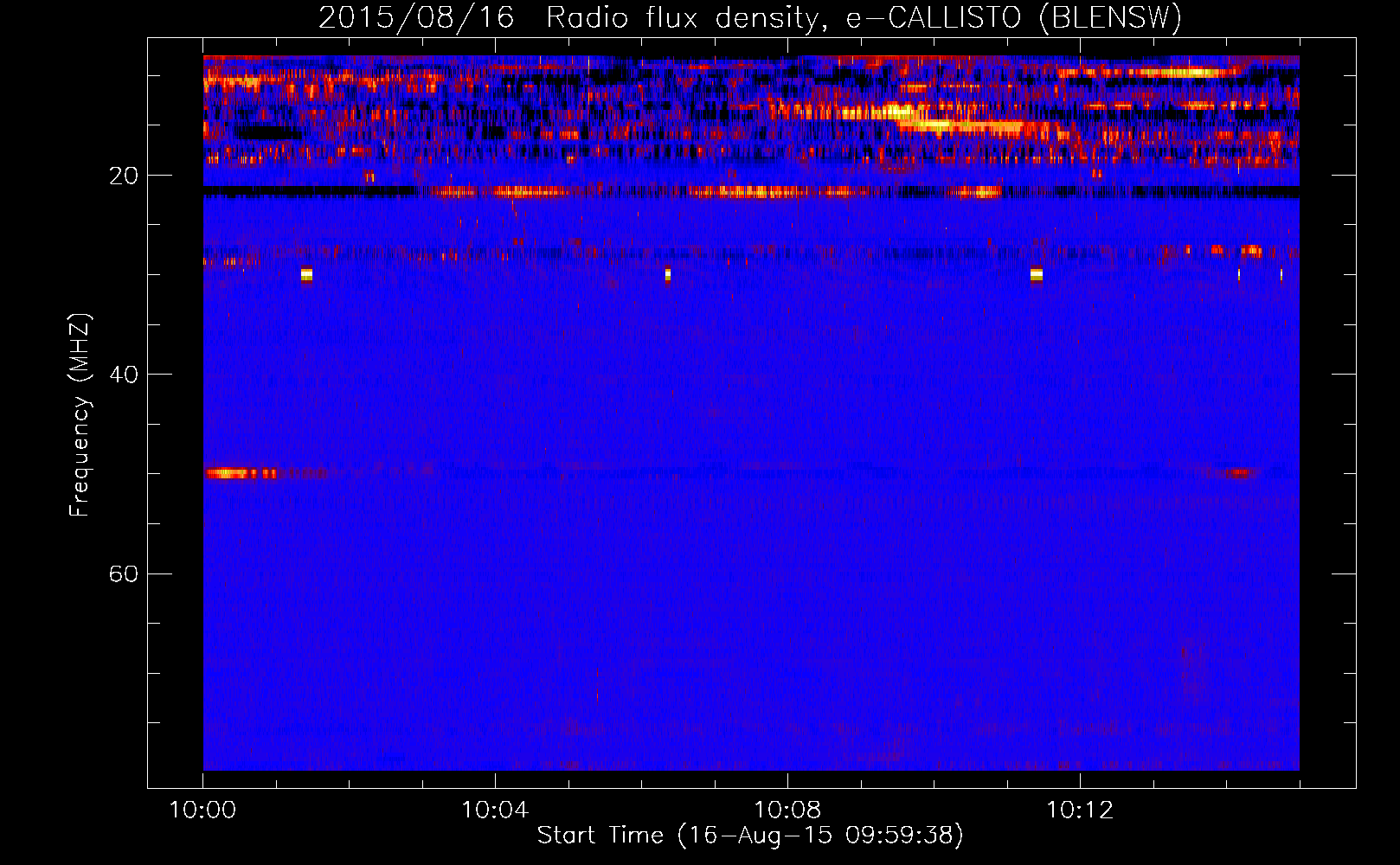Click the 'Start Time (16-Aug-15 09:59:38)' x-axis label

click(x=750, y=836)
